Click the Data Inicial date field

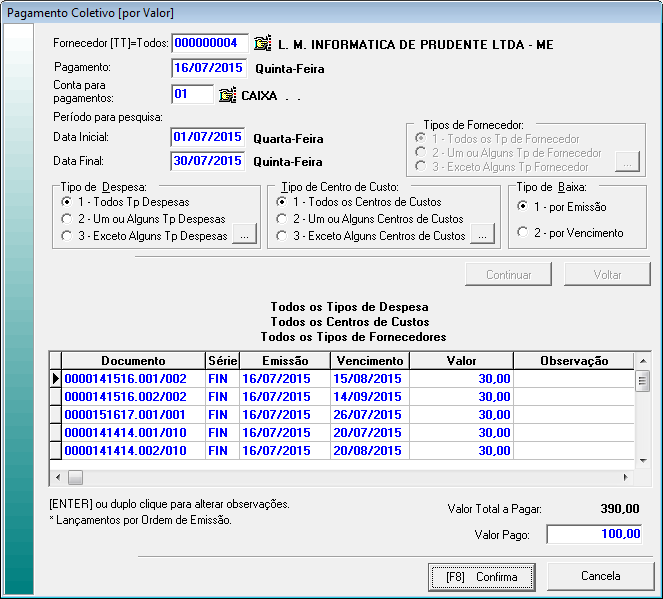click(208, 137)
